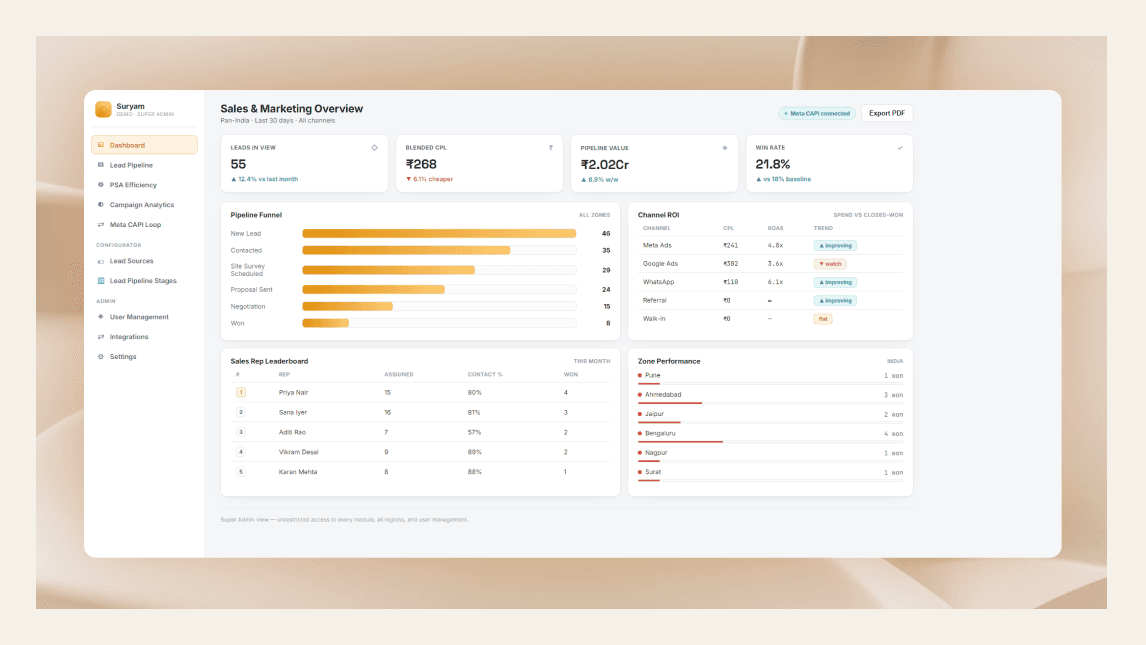Click the improving trend badge for Meta Ads

click(x=835, y=245)
